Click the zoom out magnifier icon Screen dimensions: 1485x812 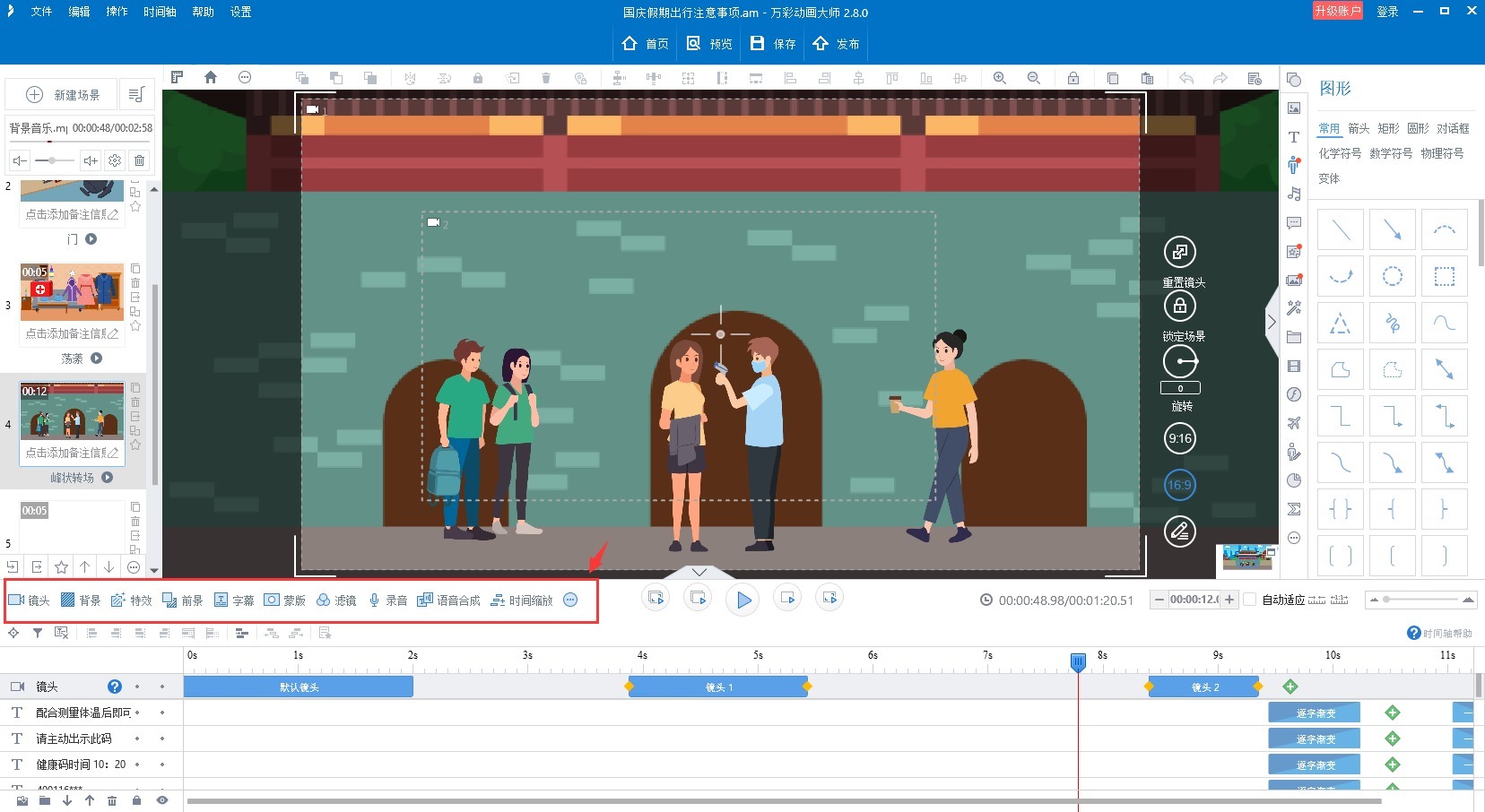(1034, 78)
